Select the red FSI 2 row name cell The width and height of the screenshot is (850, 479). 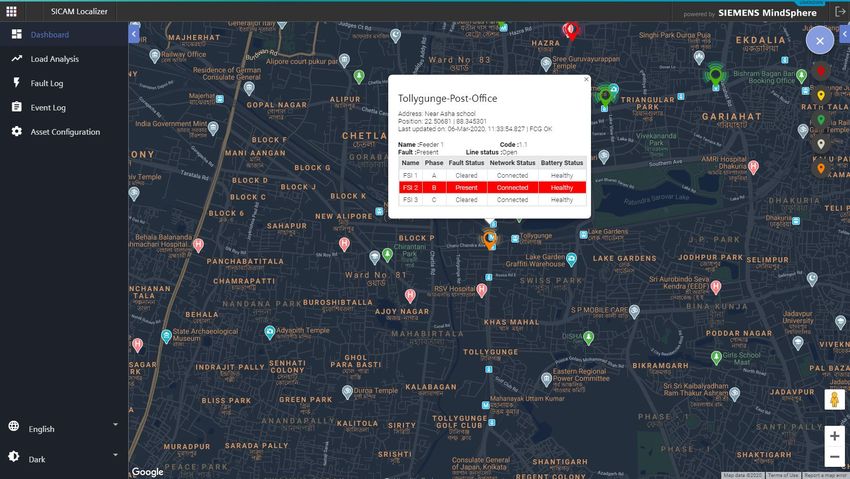(x=410, y=187)
